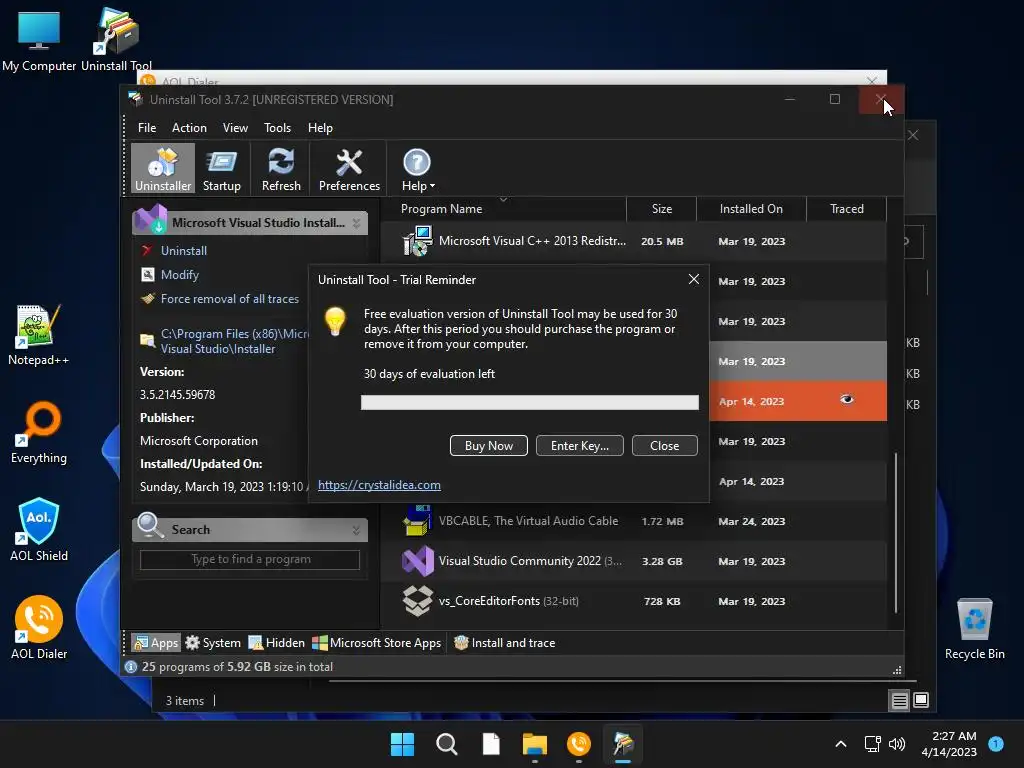Screen dimensions: 1024x768
Task: Select vs_CoreEditorFonts program row
Action: click(x=633, y=601)
